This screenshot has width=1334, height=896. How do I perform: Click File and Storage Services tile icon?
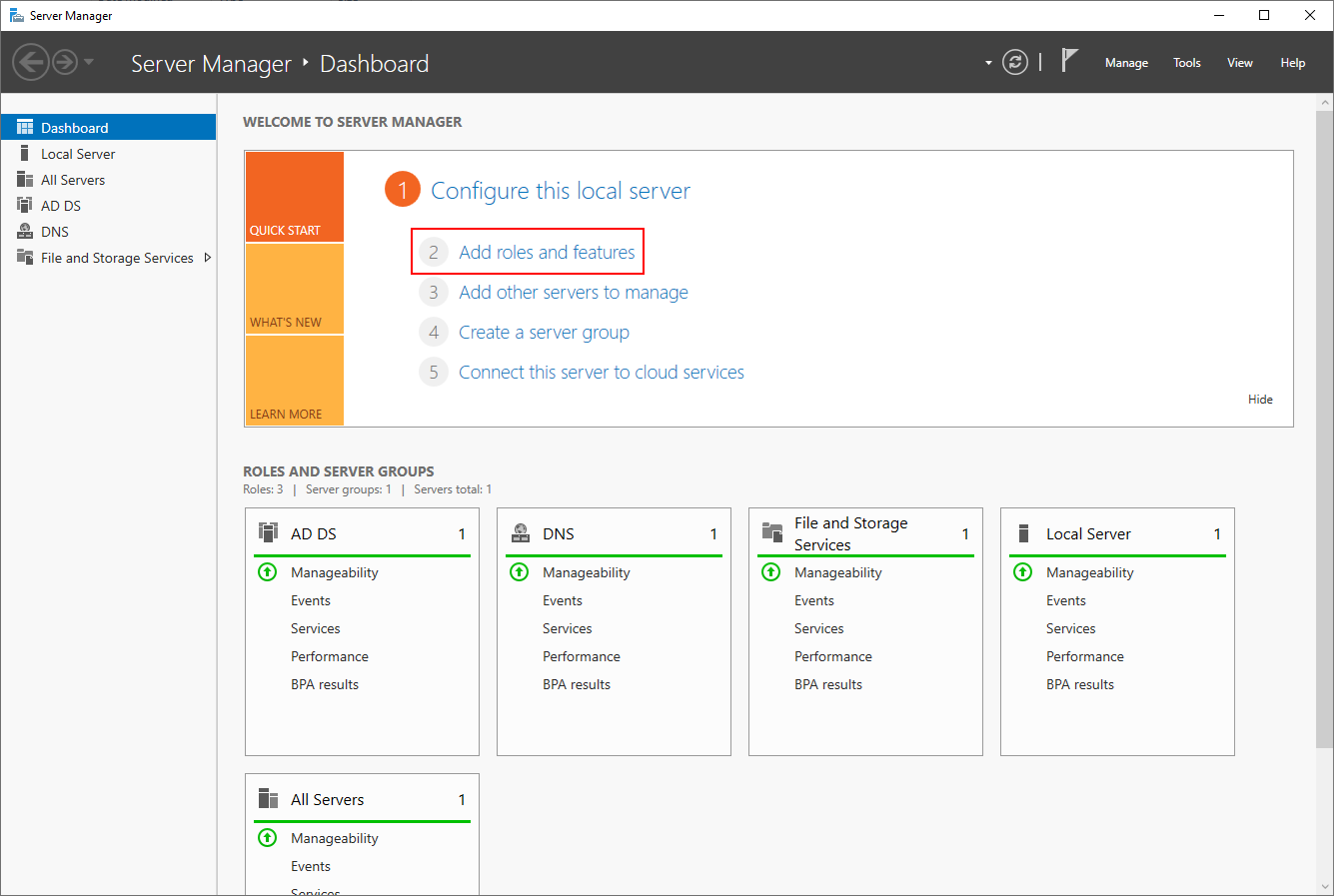772,532
